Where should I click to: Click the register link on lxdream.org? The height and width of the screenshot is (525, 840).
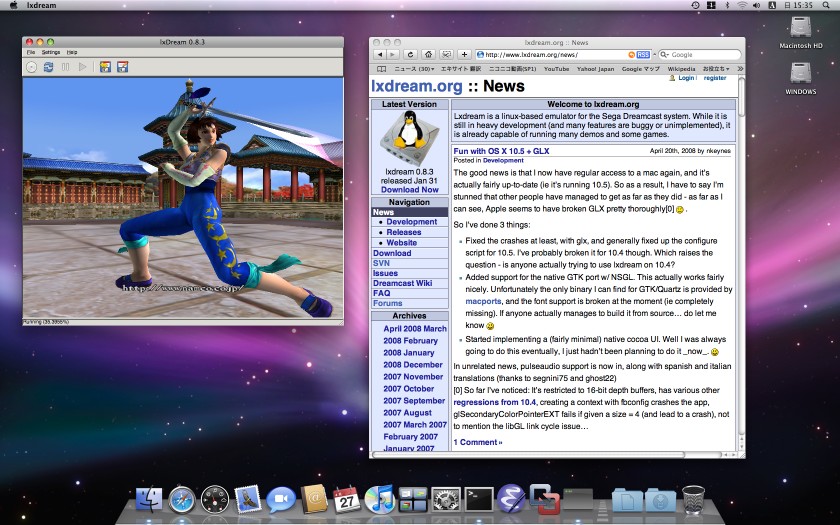[715, 78]
